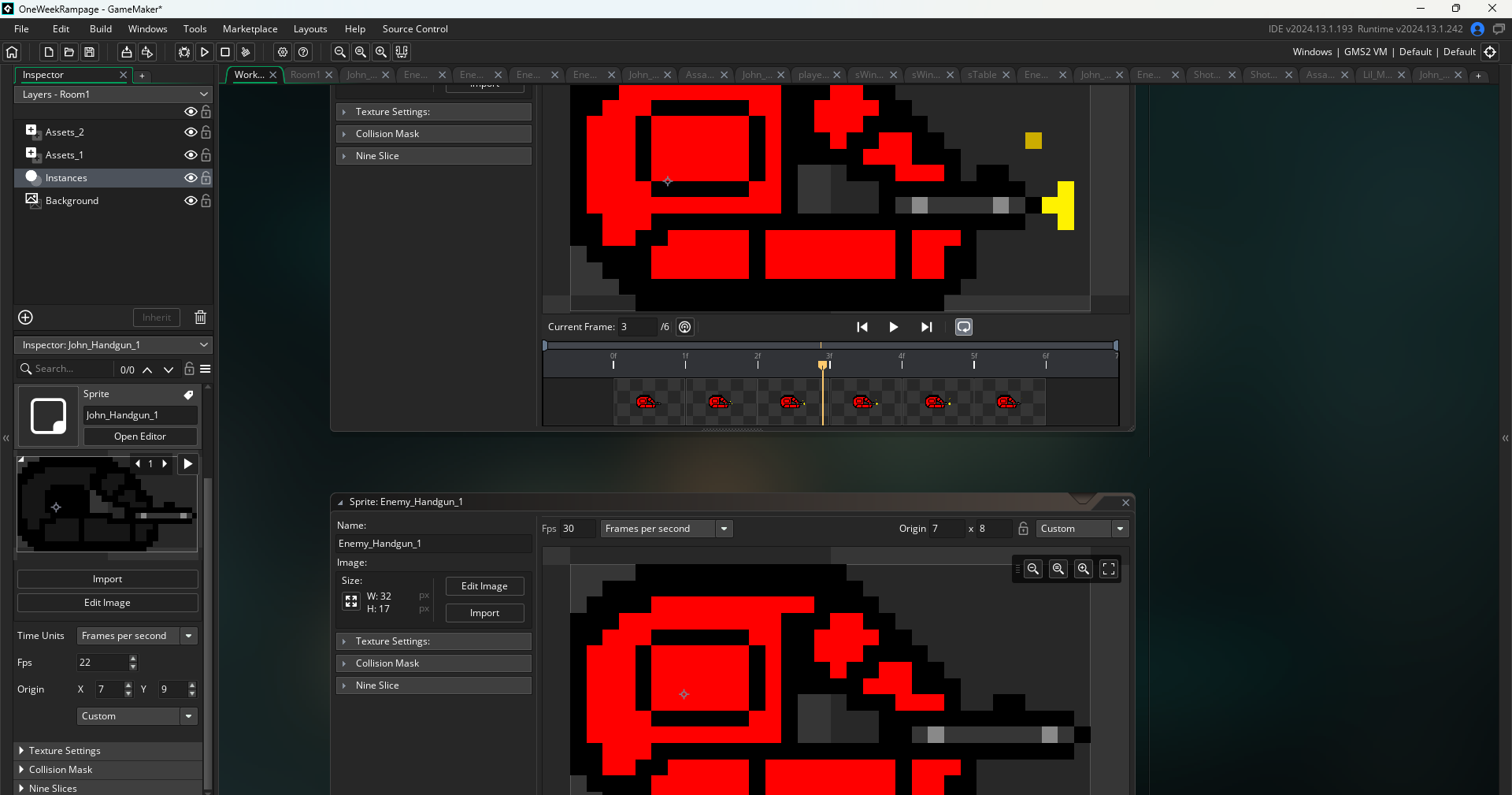Fit Enemy_Handgun_1 preview to window
1512x795 pixels.
(x=1109, y=569)
